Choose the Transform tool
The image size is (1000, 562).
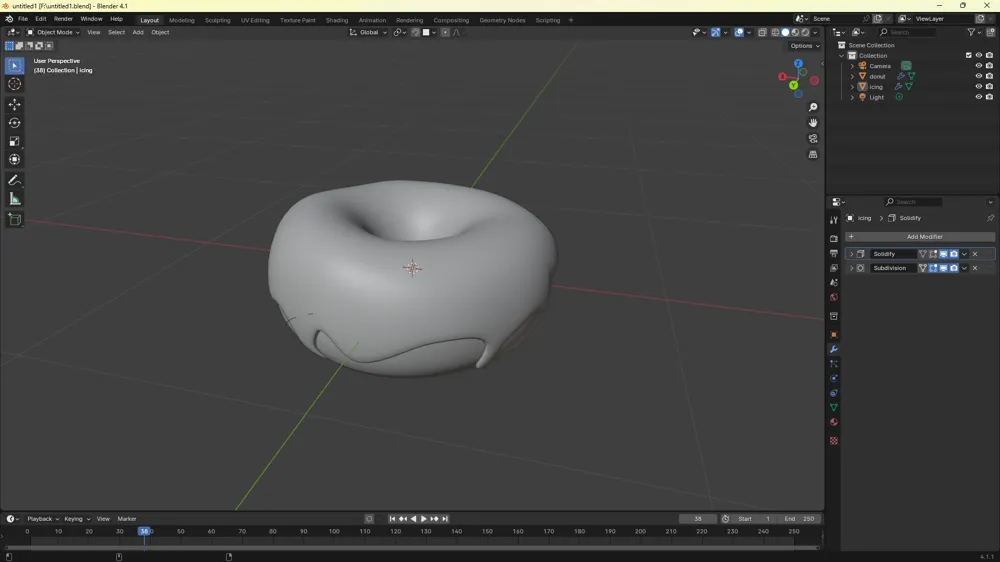click(x=15, y=159)
